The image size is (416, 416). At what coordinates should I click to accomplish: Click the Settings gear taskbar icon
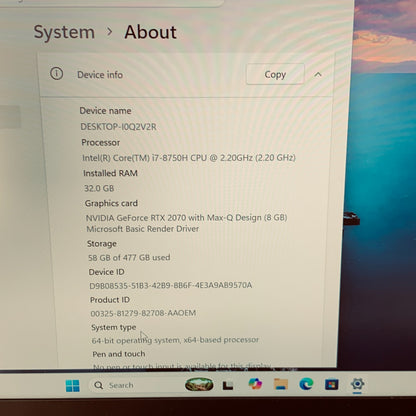[357, 384]
